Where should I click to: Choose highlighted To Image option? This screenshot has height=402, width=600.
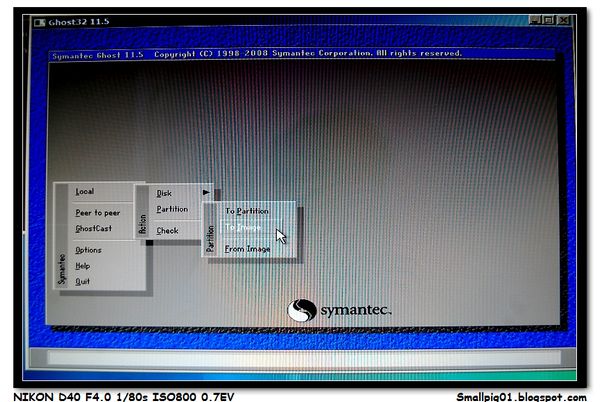pos(253,227)
